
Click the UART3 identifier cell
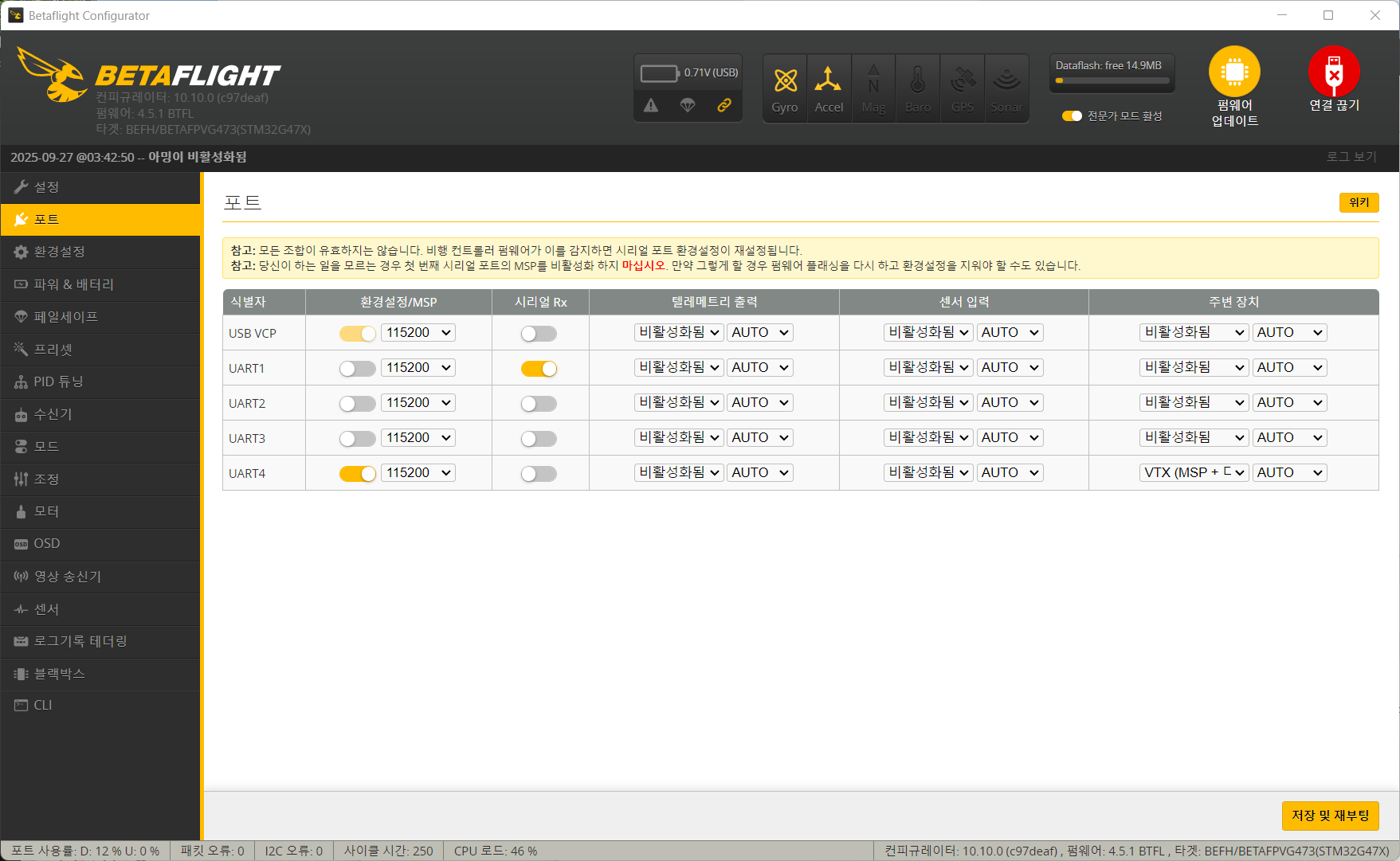[x=265, y=438]
